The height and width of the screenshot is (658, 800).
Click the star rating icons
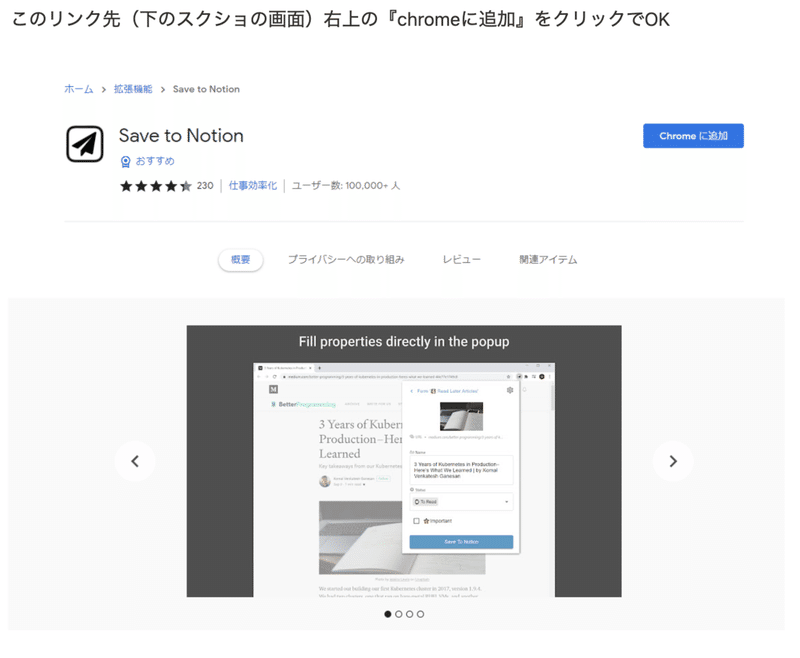click(156, 186)
